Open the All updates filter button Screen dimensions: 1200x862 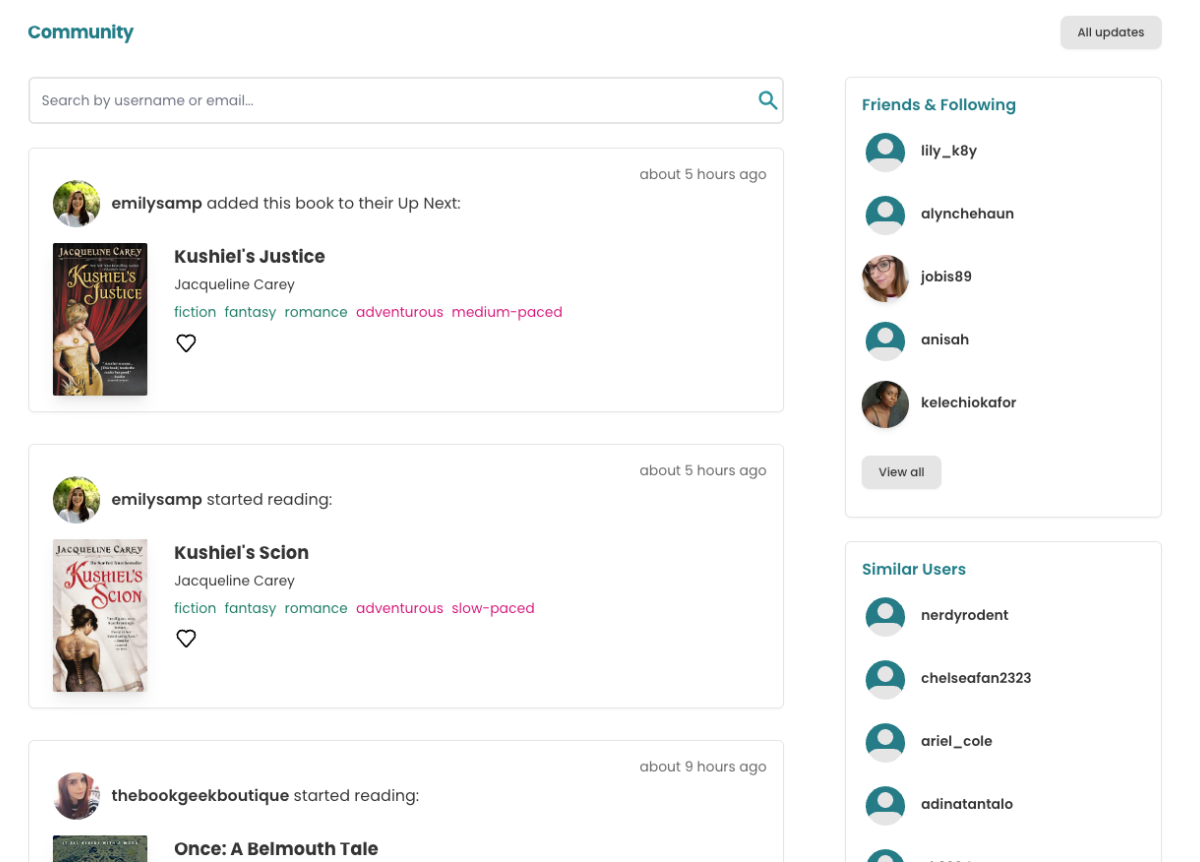1111,32
